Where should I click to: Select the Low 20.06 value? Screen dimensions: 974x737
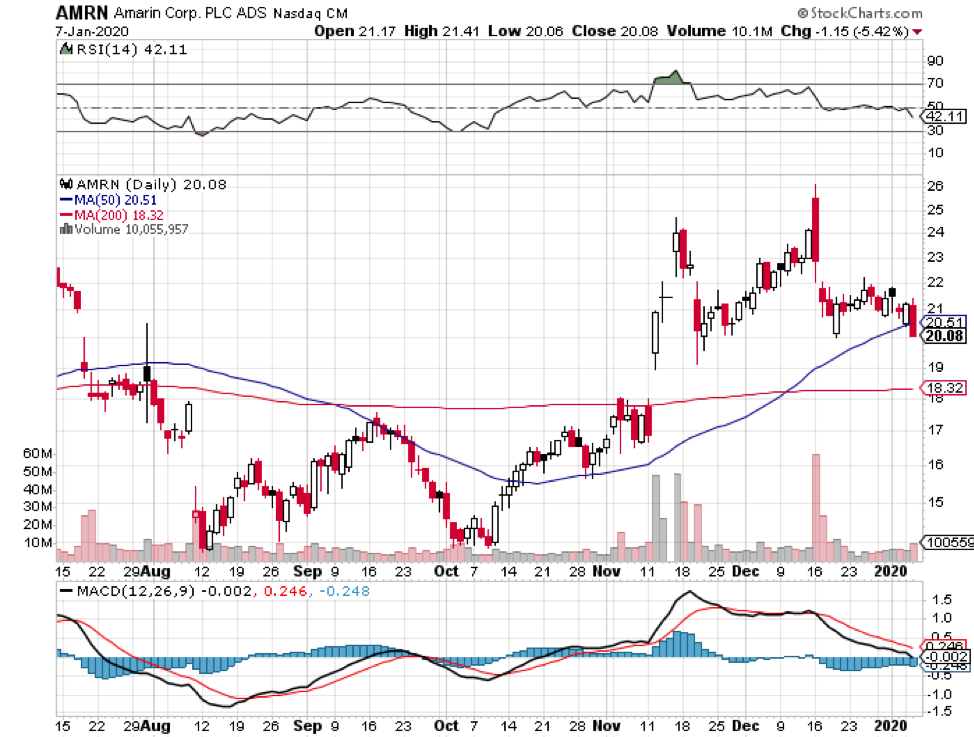pos(526,31)
